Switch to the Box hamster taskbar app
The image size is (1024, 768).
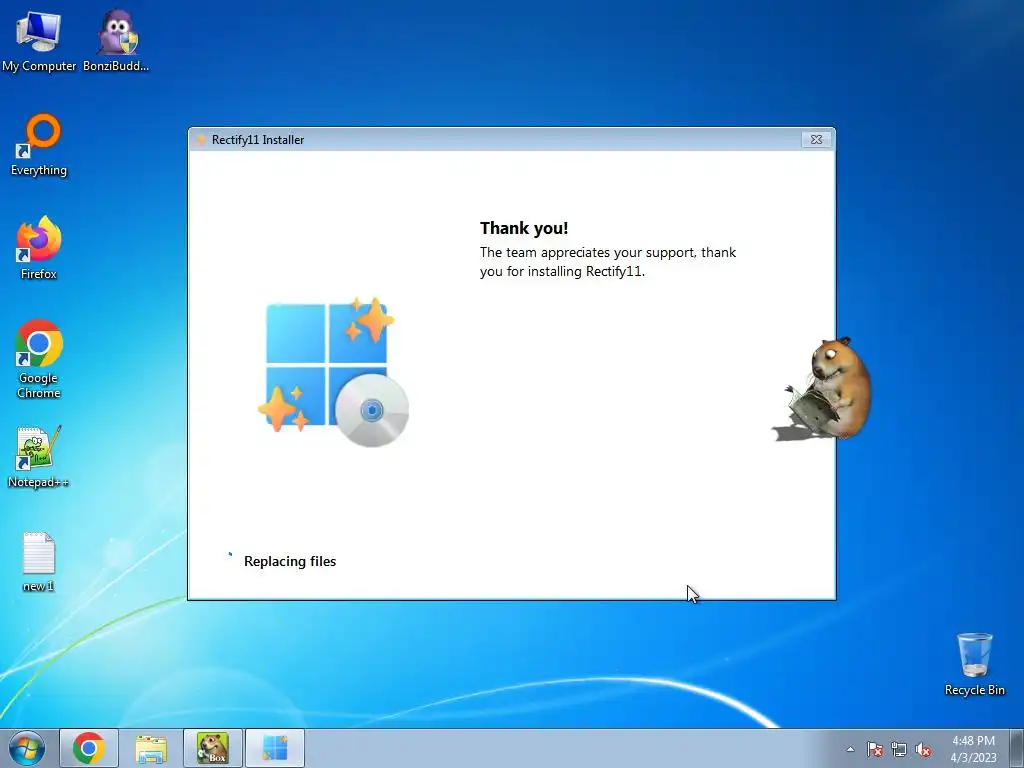click(x=213, y=748)
